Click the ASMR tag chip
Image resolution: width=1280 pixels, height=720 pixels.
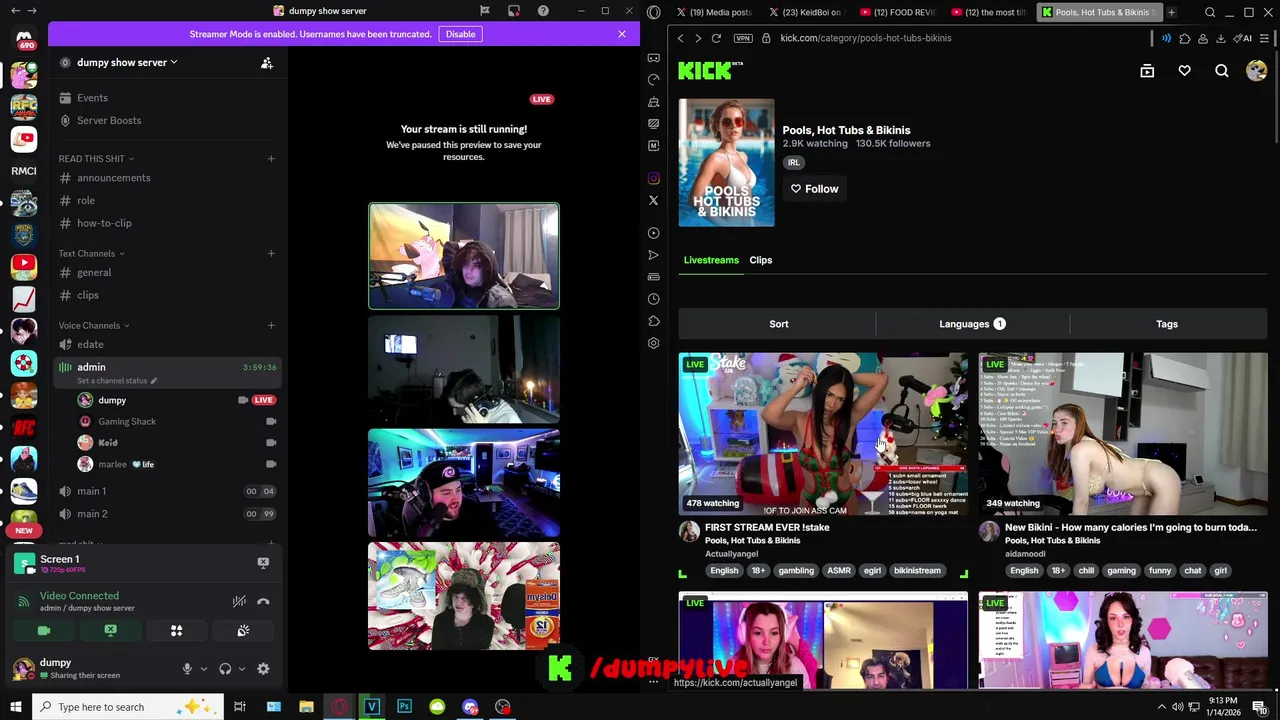tap(839, 571)
